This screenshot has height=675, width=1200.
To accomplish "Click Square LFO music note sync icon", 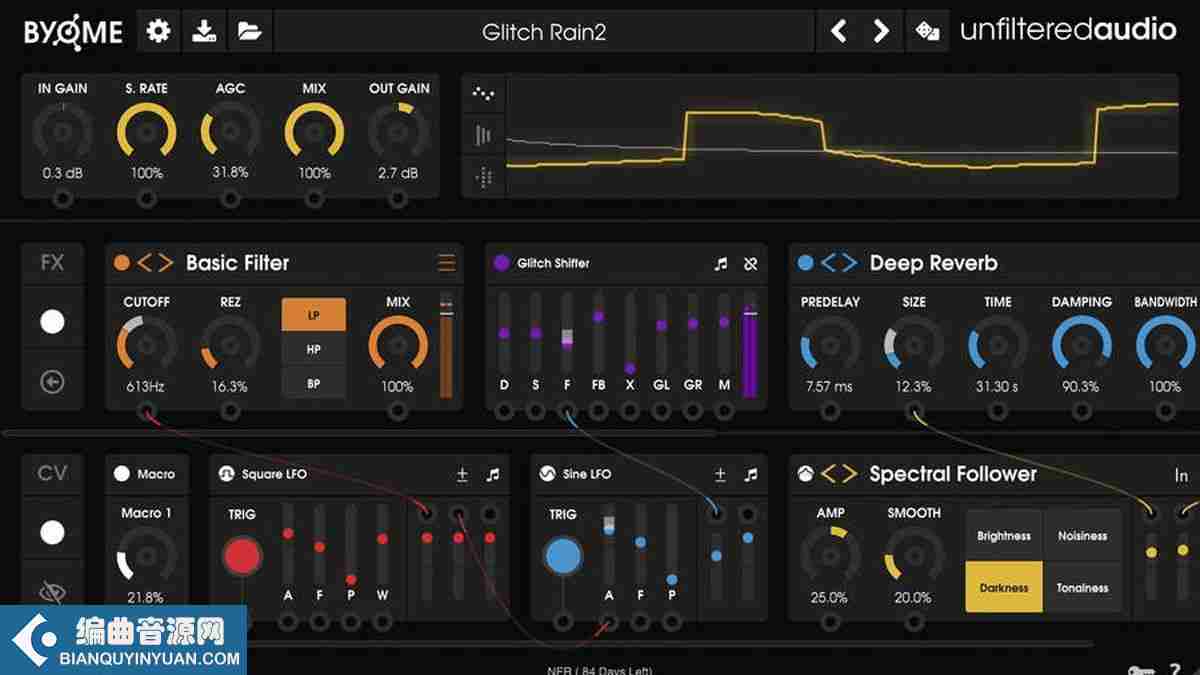I will [492, 475].
